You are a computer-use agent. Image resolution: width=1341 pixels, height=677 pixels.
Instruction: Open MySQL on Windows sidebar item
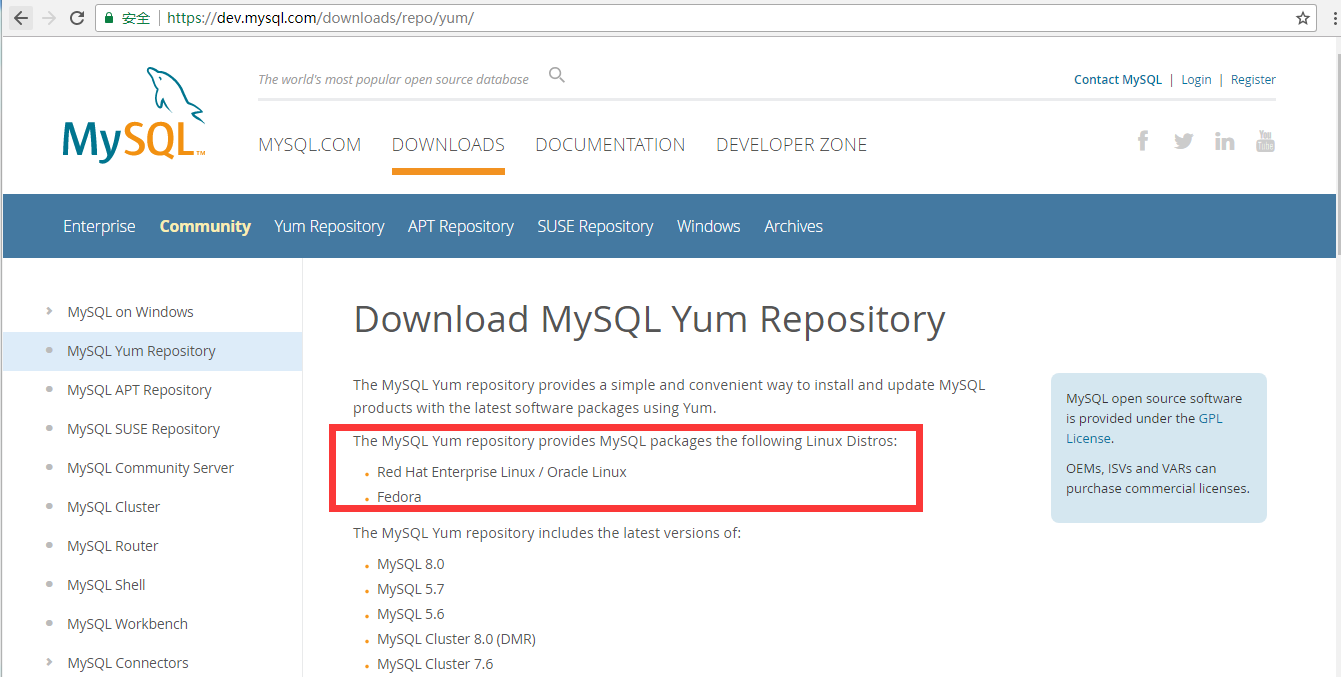[x=130, y=312]
